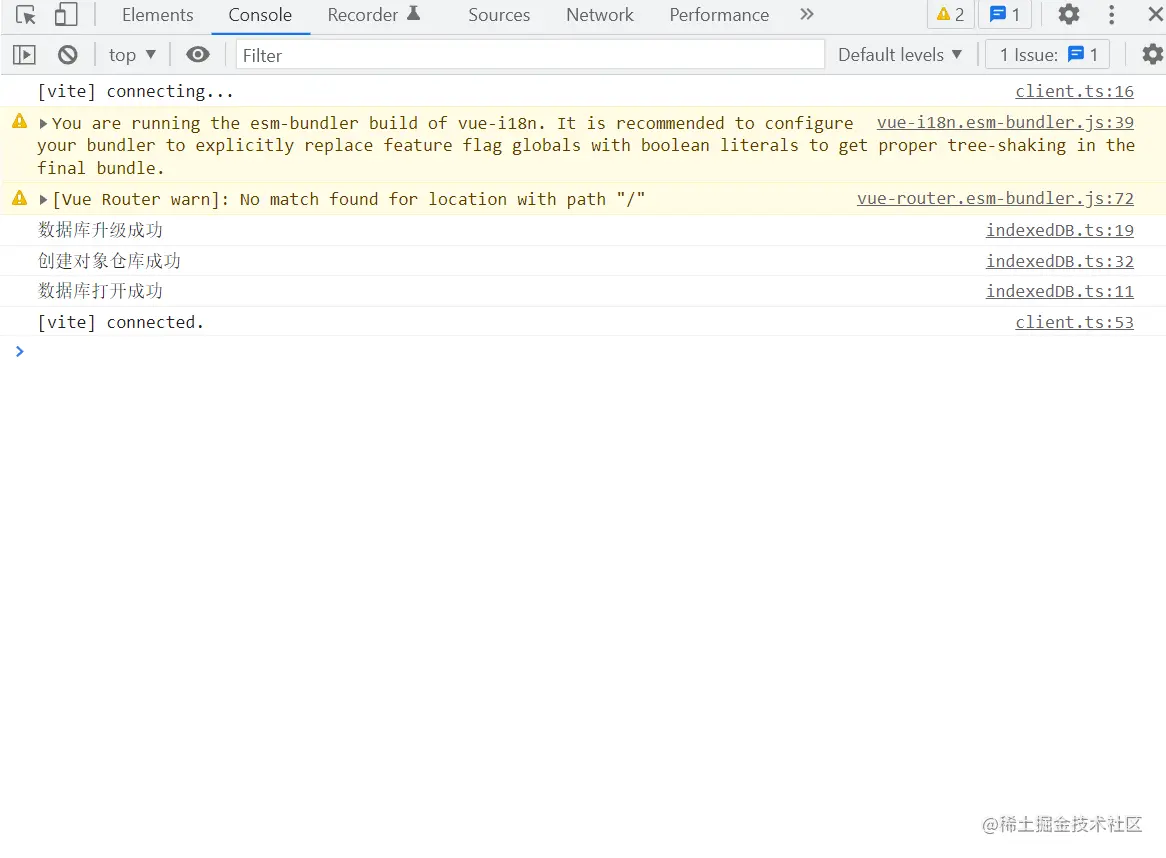Open the indexedDB.ts:19 source link
This screenshot has width=1166, height=858.
pos(1060,230)
